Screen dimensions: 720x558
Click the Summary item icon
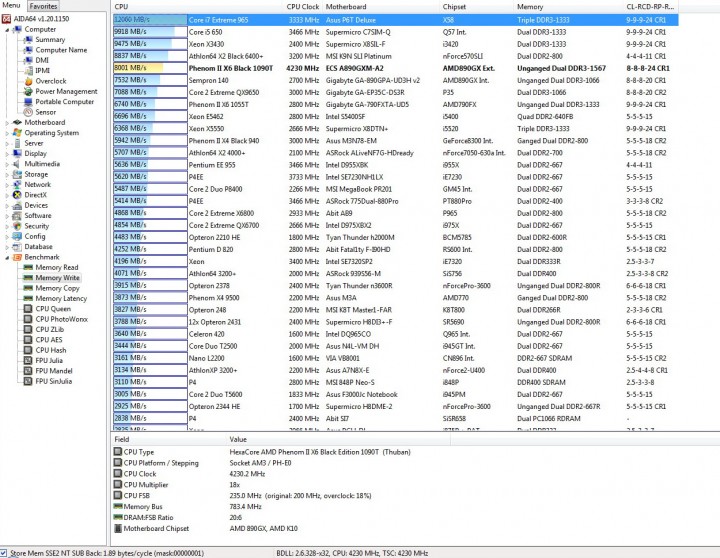(28, 39)
